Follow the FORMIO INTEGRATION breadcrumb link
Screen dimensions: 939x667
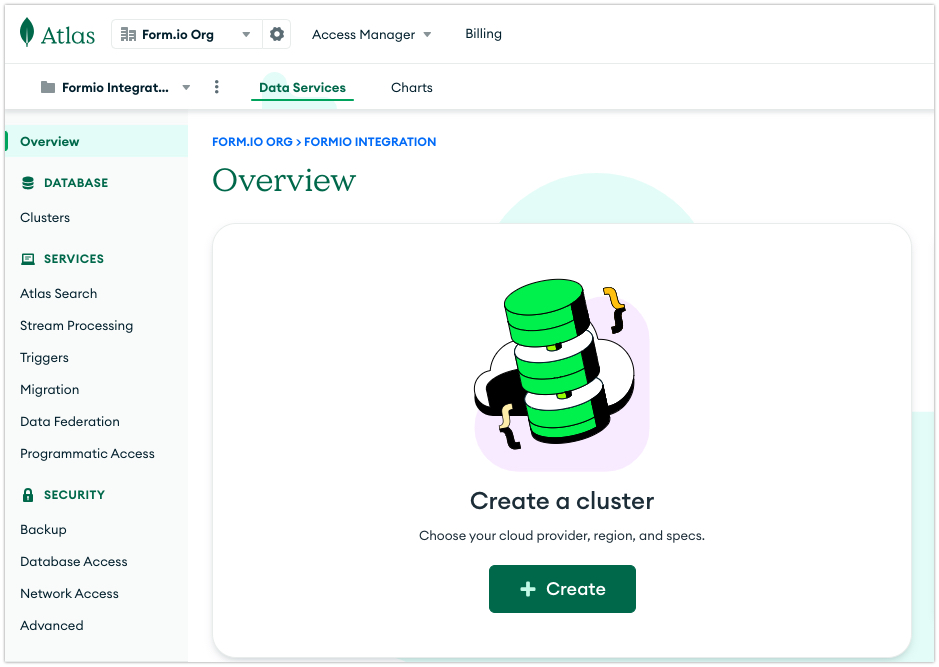coord(370,142)
